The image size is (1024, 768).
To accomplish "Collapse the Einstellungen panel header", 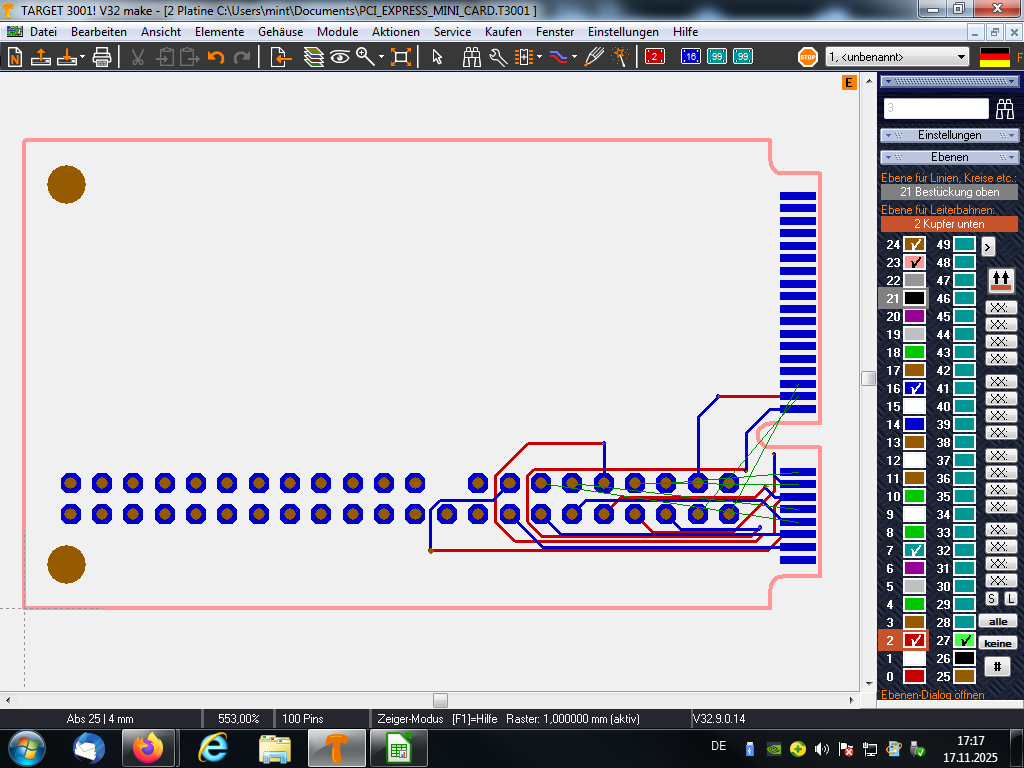I will pos(949,135).
